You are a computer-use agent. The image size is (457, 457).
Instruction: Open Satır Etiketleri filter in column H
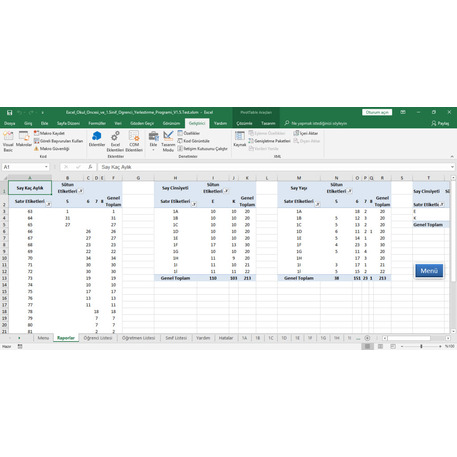point(194,204)
